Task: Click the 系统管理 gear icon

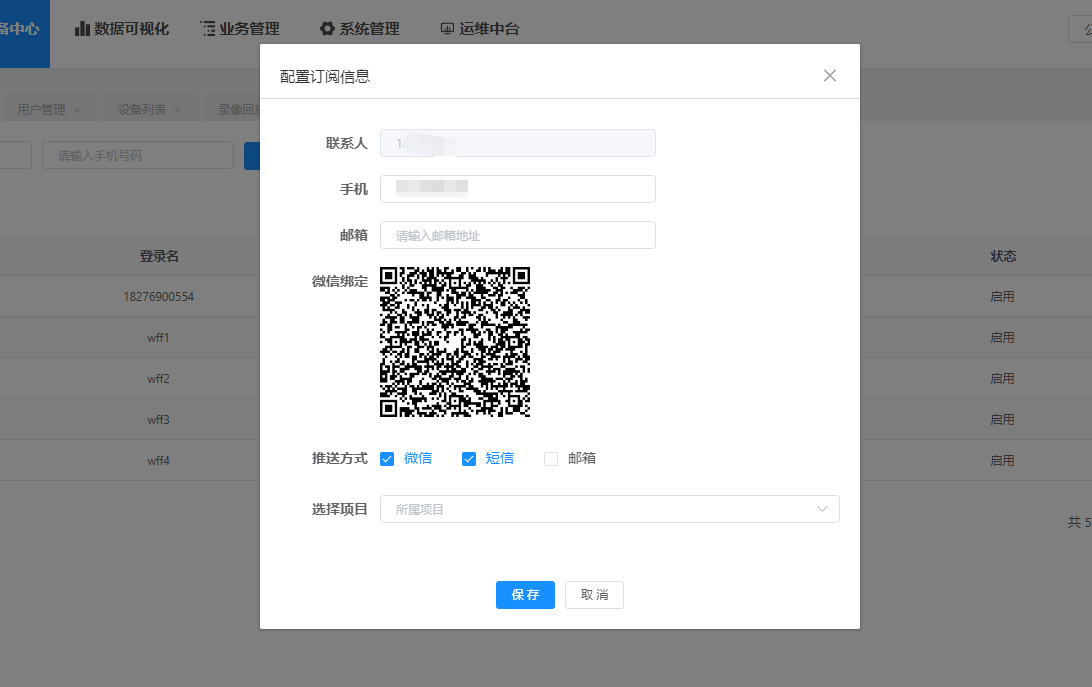Action: pyautogui.click(x=327, y=29)
